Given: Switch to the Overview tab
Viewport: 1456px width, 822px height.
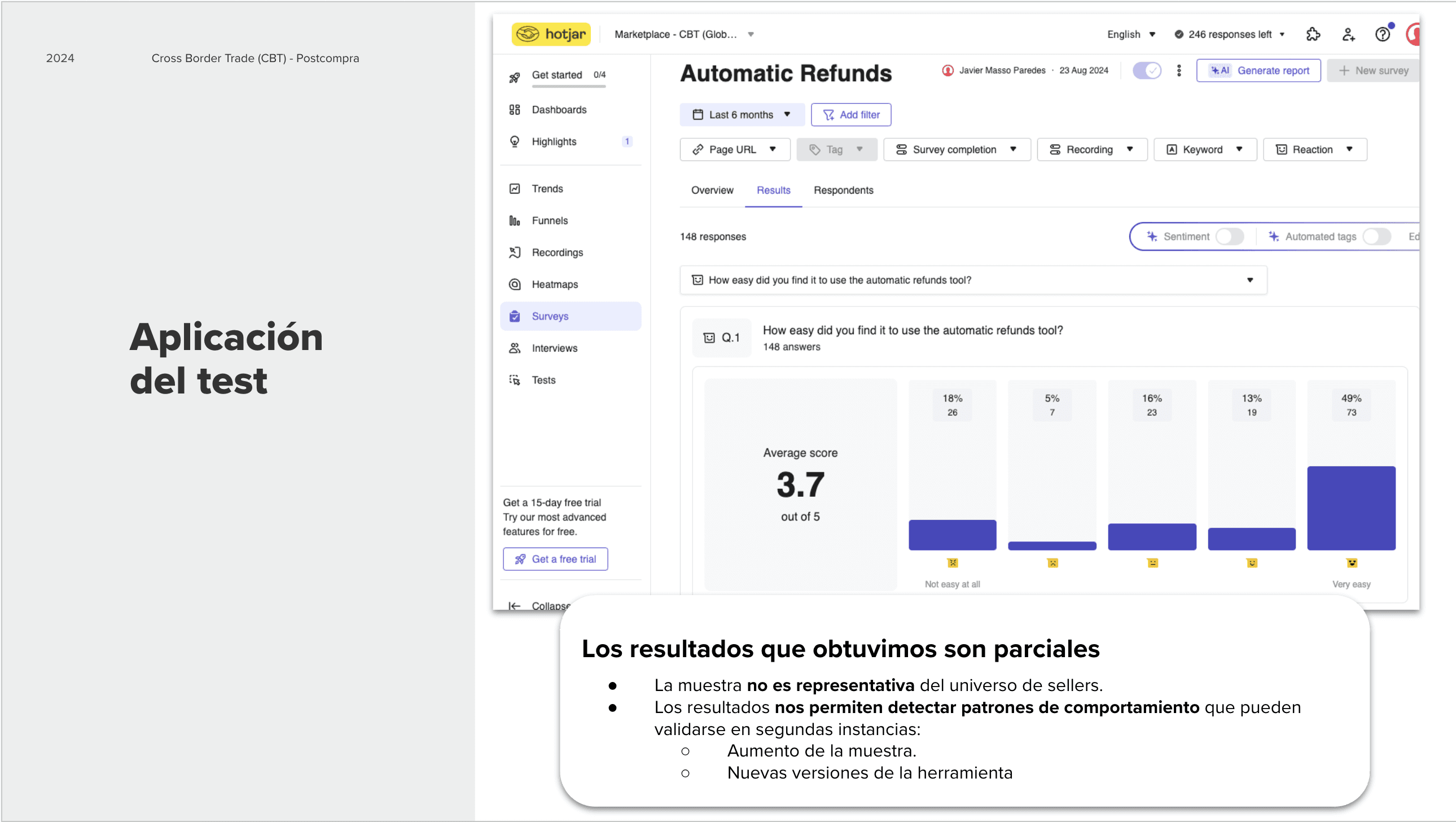Looking at the screenshot, I should click(712, 190).
